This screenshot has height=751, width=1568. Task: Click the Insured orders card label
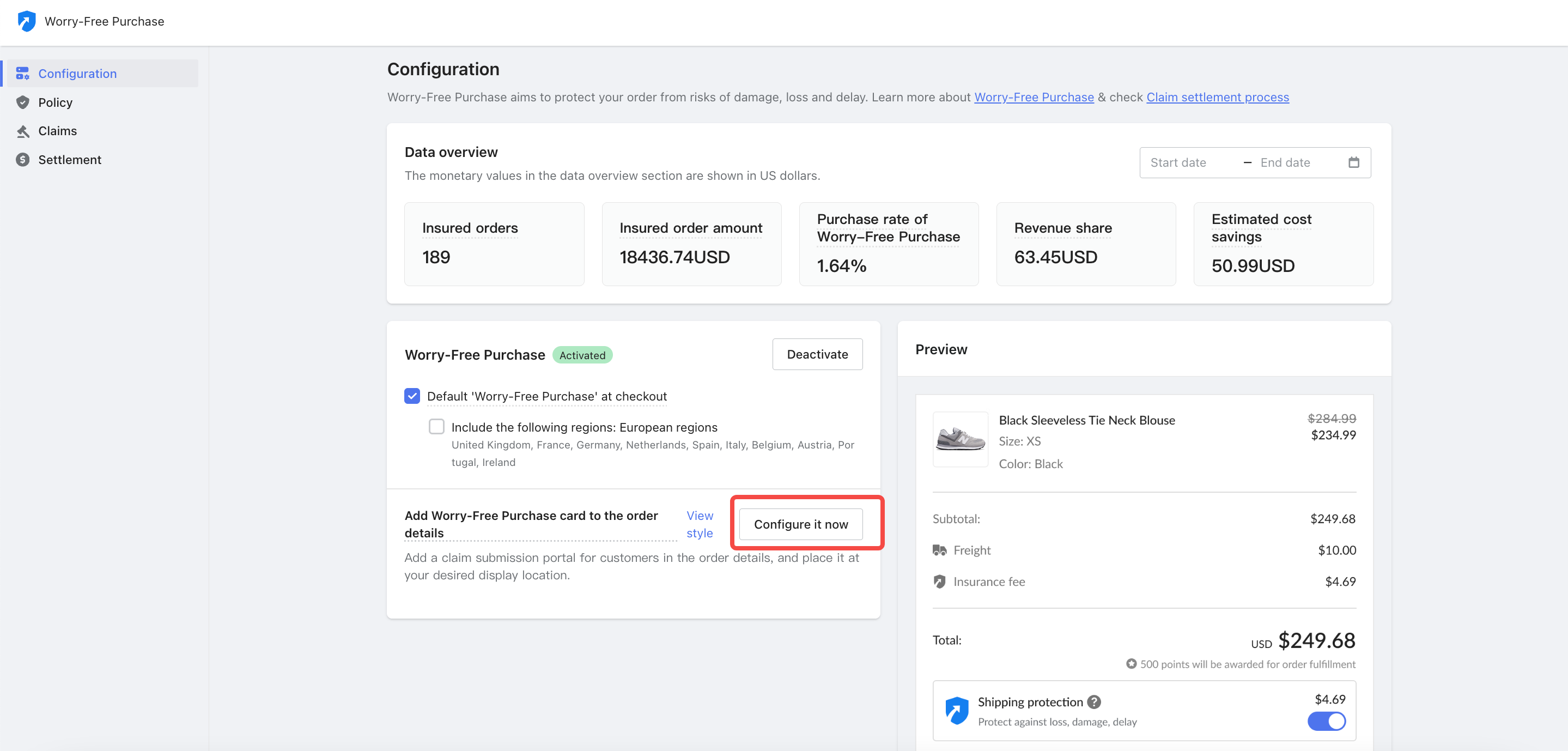(x=470, y=228)
